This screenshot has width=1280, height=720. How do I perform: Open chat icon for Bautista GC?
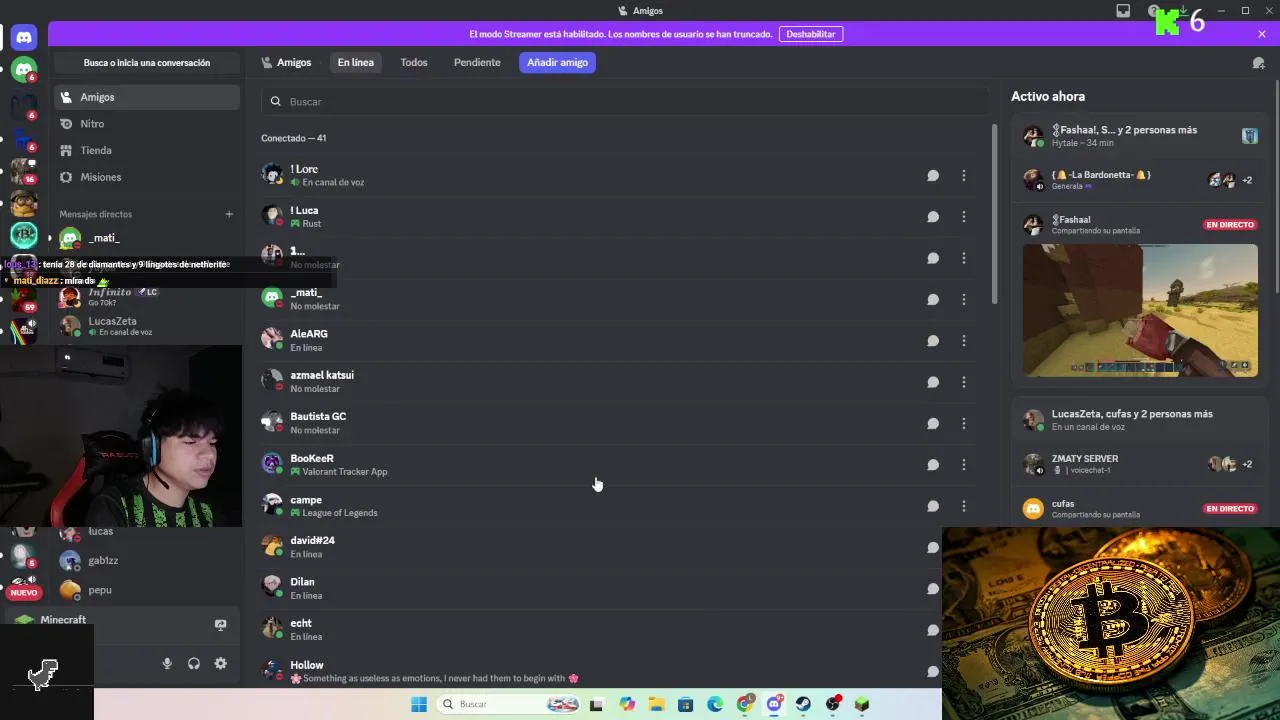[933, 424]
